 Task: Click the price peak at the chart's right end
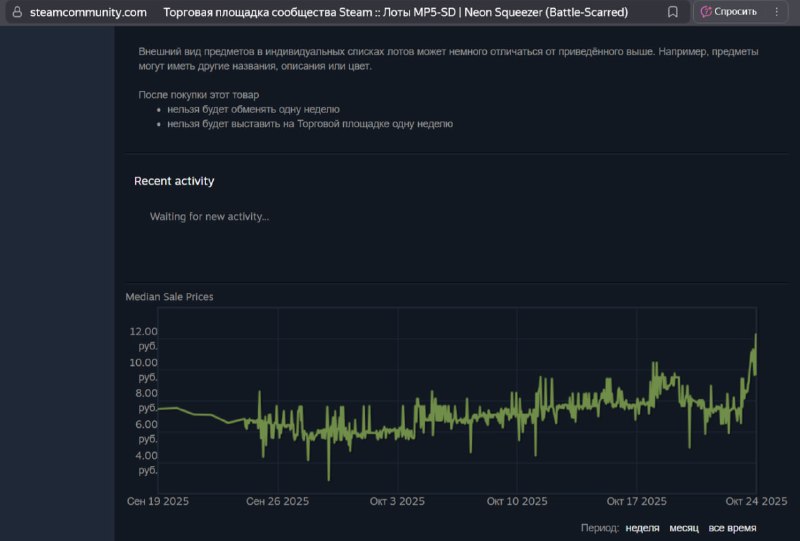click(x=756, y=335)
